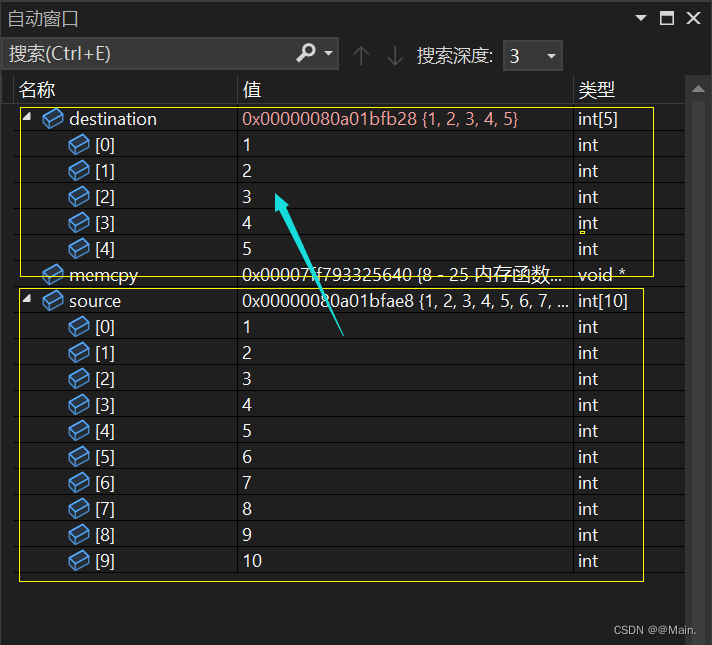
Task: Click the [4] label under destination
Action: (105, 249)
